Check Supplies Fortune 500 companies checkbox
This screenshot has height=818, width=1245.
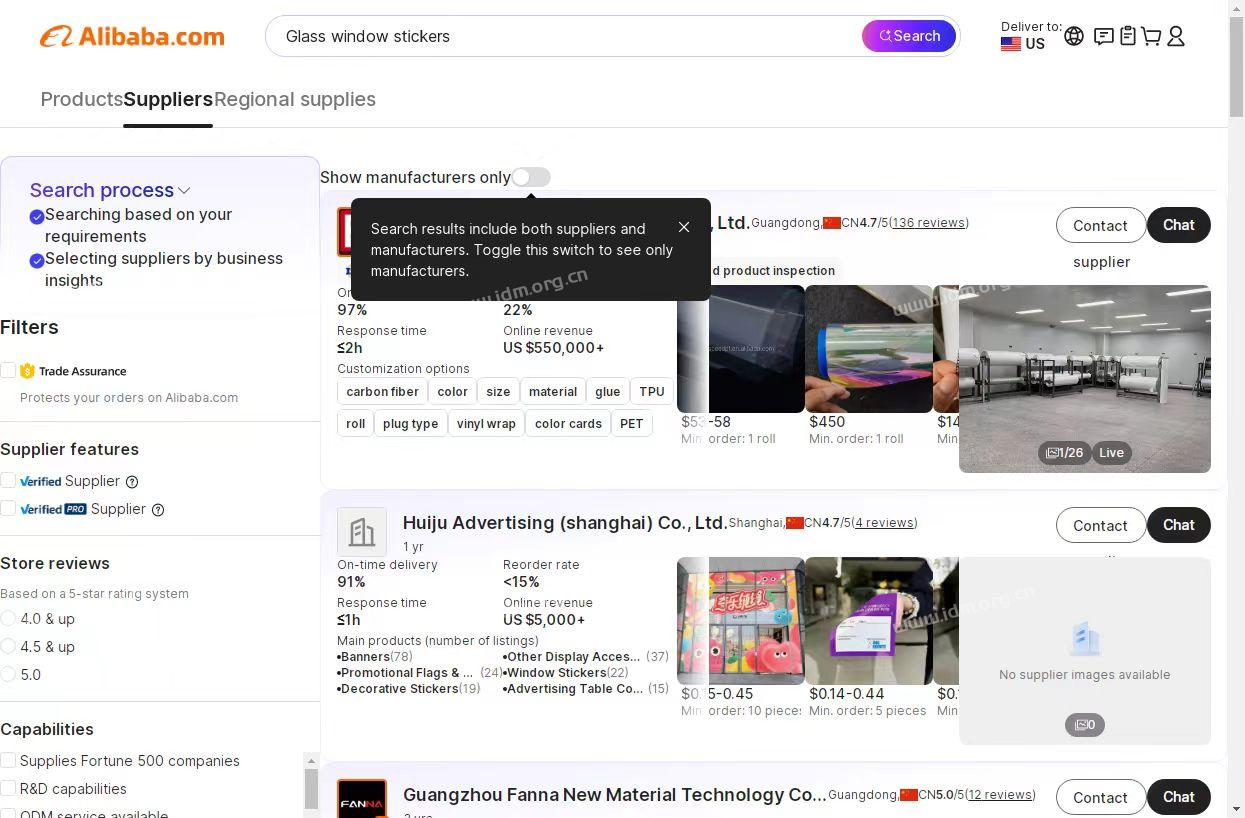coord(8,761)
